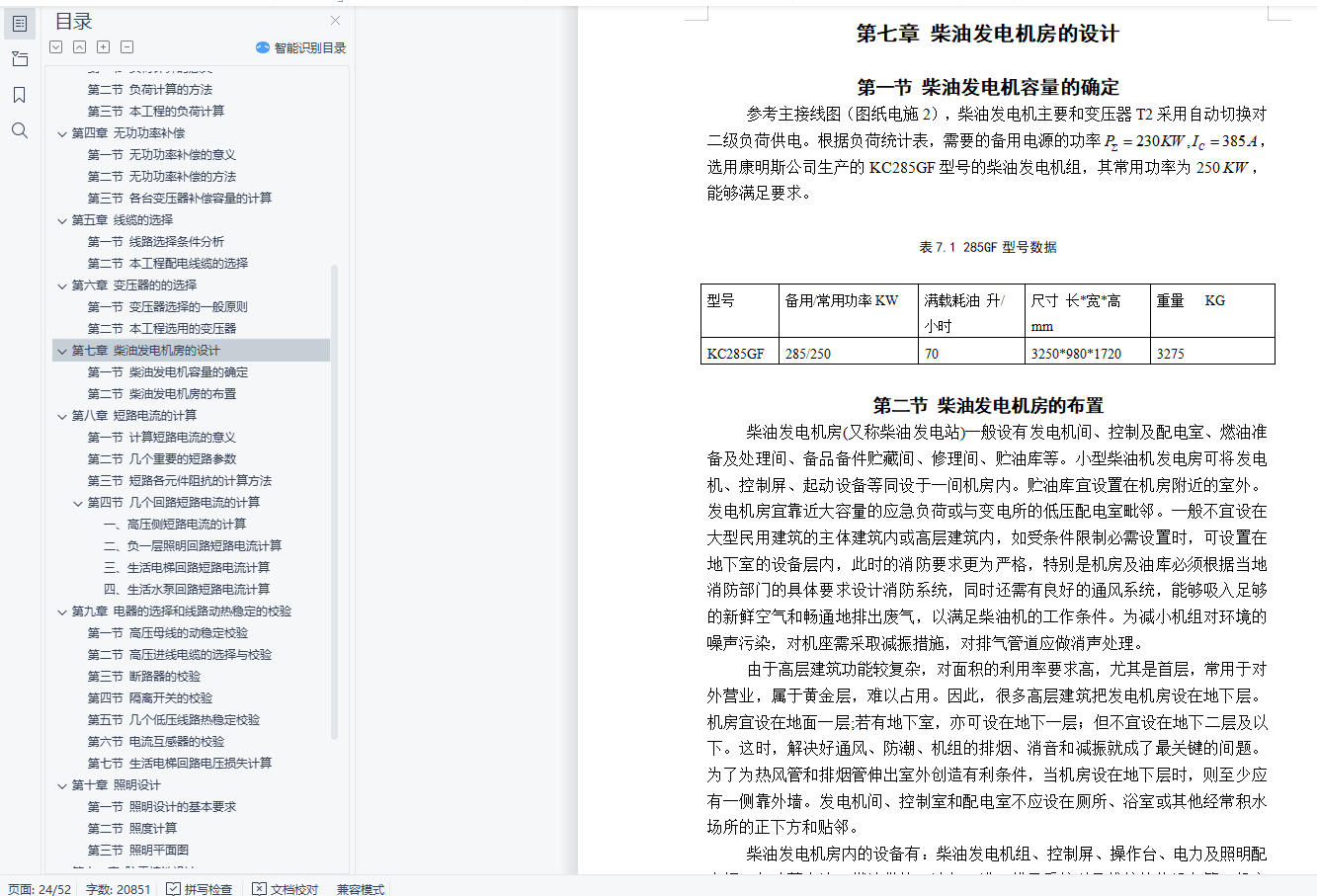This screenshot has width=1317, height=896.
Task: Click the 文档校对 status bar icon
Action: 259,889
